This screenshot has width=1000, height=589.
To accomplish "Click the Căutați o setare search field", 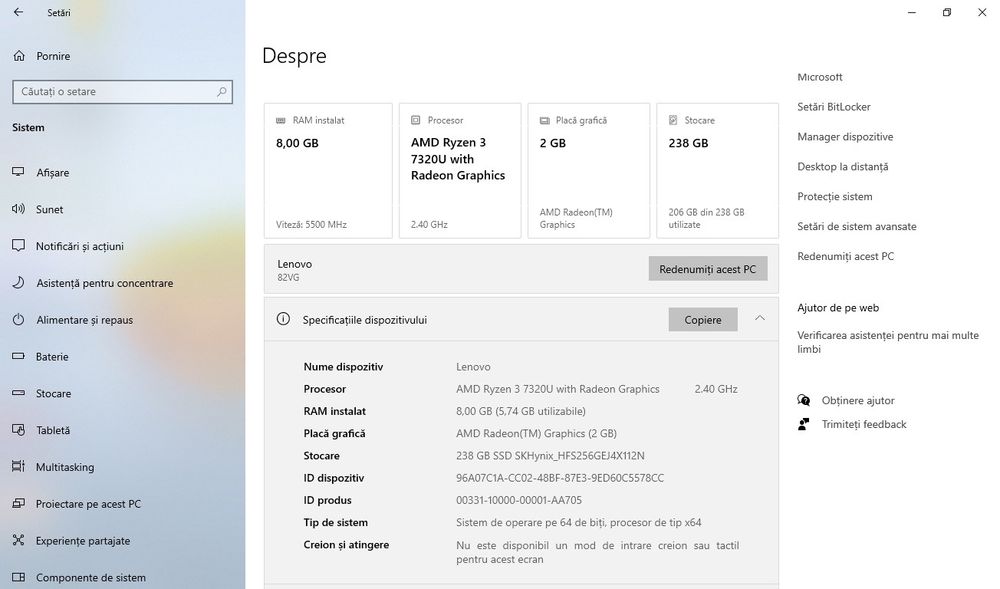I will (122, 92).
